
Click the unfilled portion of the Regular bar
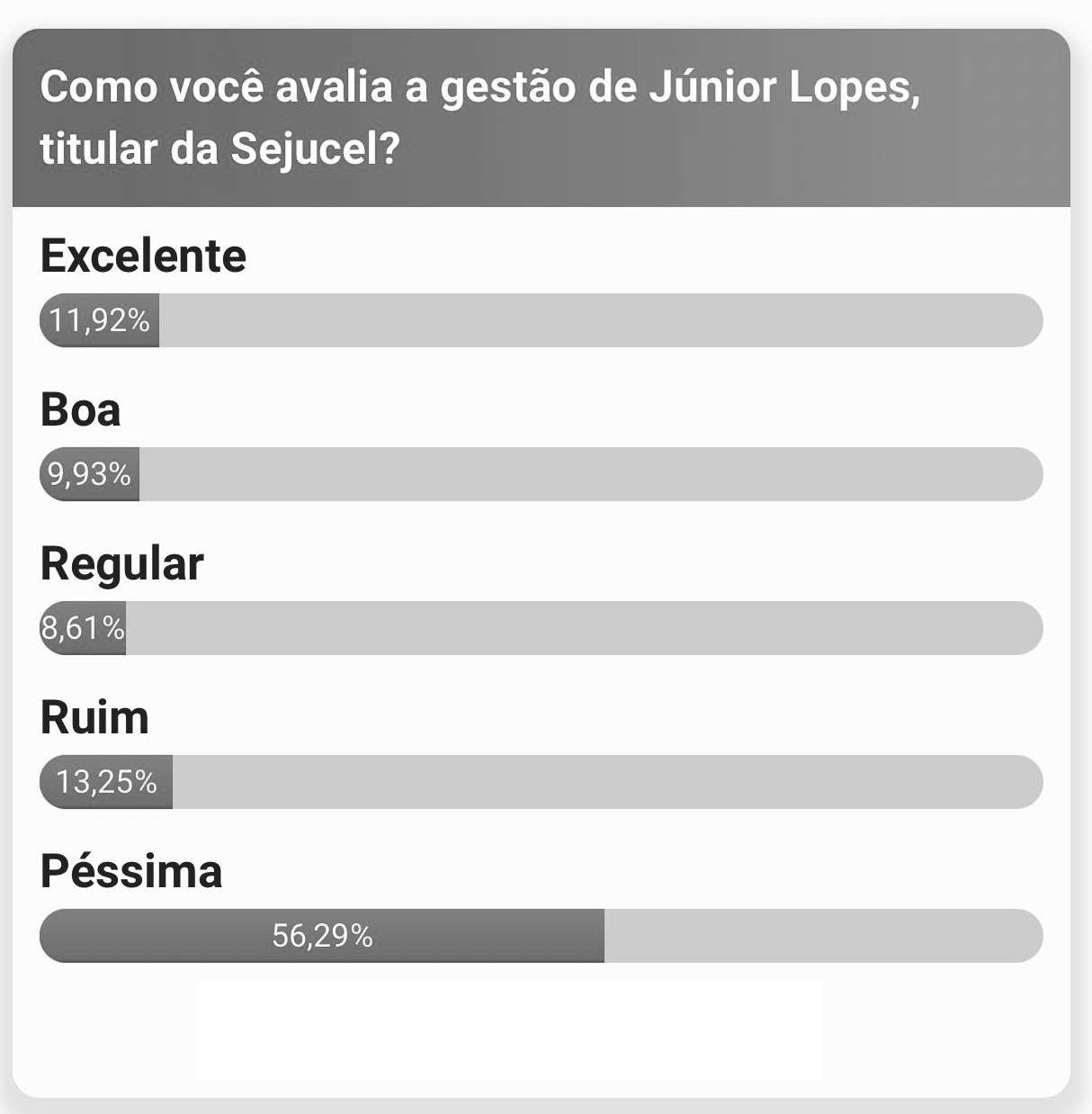585,628
